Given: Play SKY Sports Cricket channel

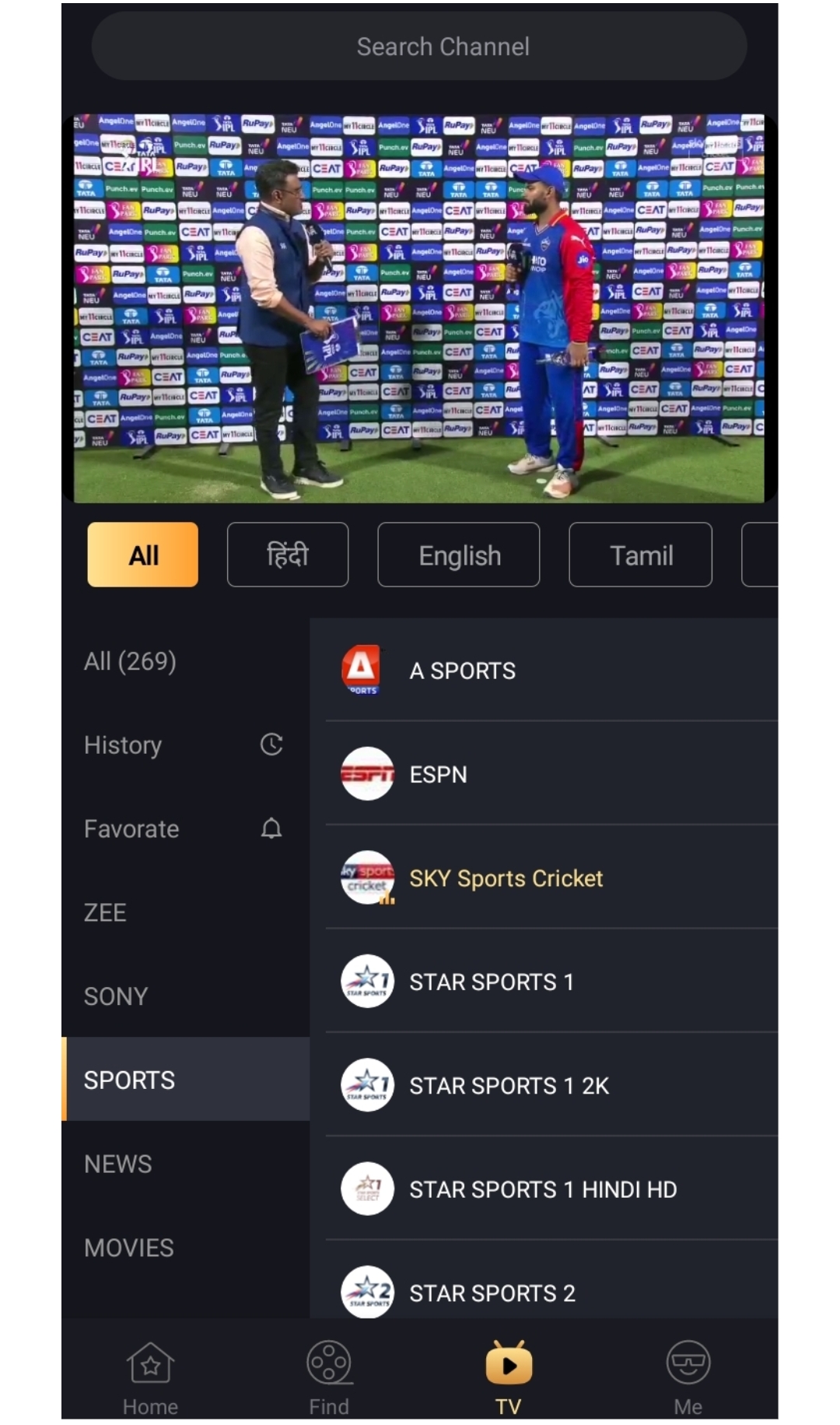Looking at the screenshot, I should pos(506,878).
